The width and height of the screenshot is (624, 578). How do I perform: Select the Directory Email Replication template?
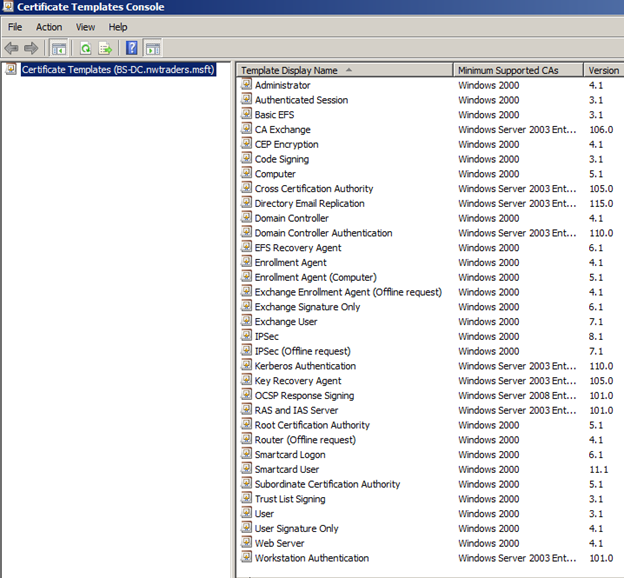[310, 203]
